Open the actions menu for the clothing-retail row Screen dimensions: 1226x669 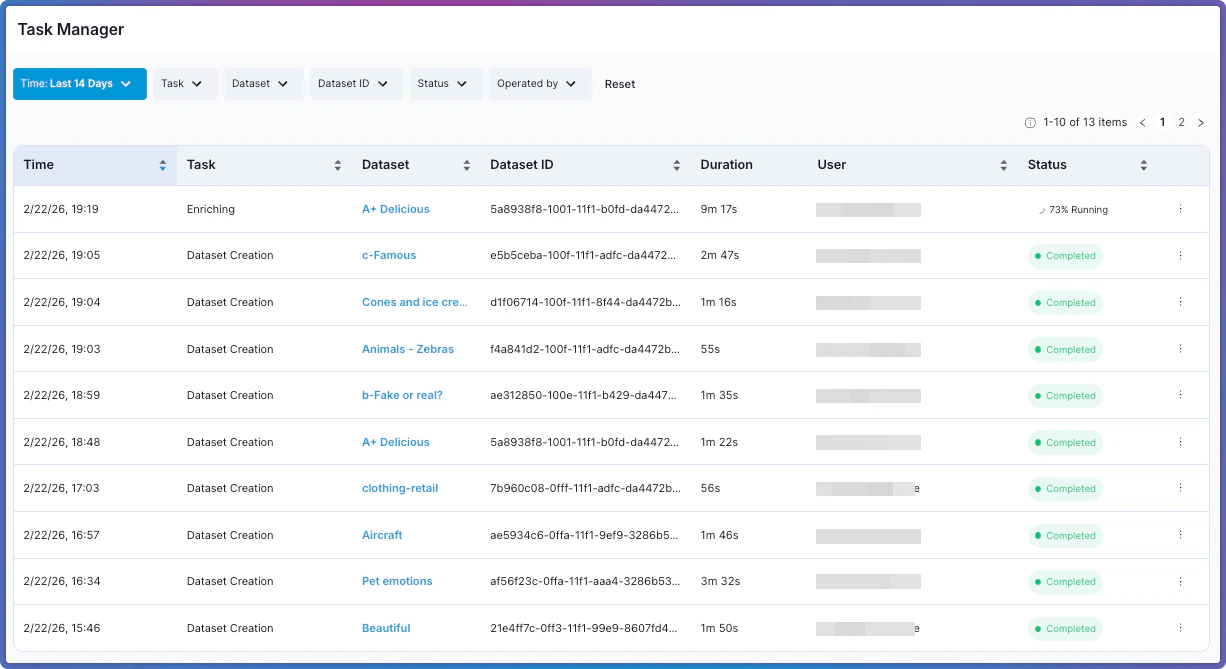(1180, 488)
